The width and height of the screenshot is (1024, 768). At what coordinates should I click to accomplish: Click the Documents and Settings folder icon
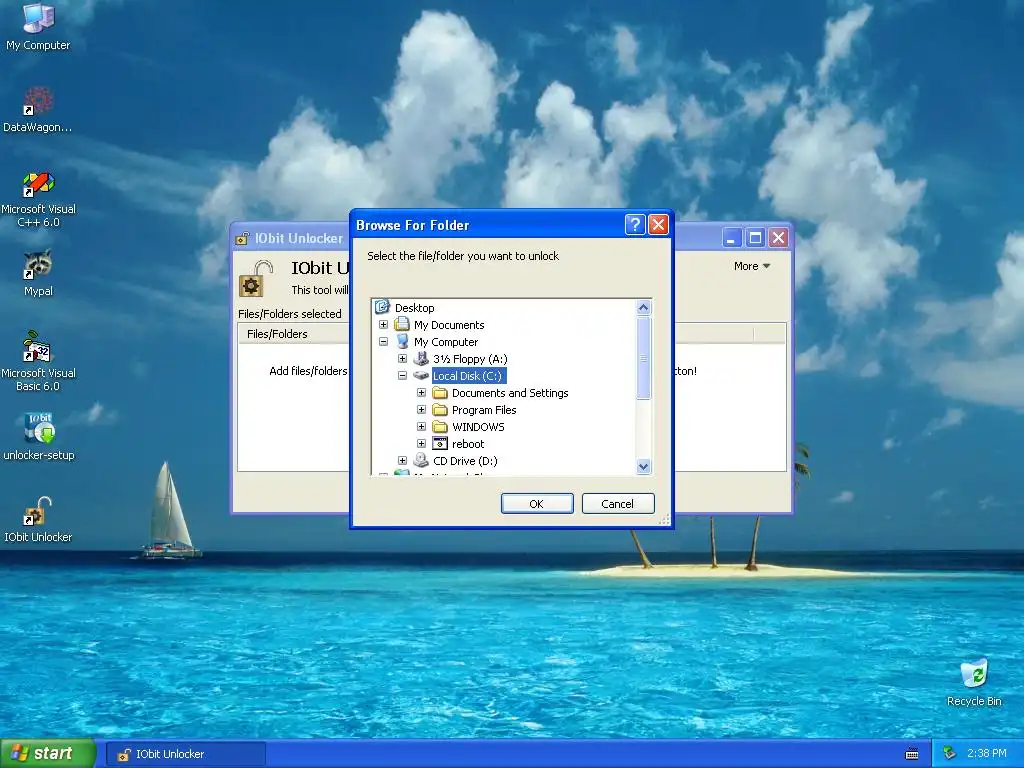point(440,392)
